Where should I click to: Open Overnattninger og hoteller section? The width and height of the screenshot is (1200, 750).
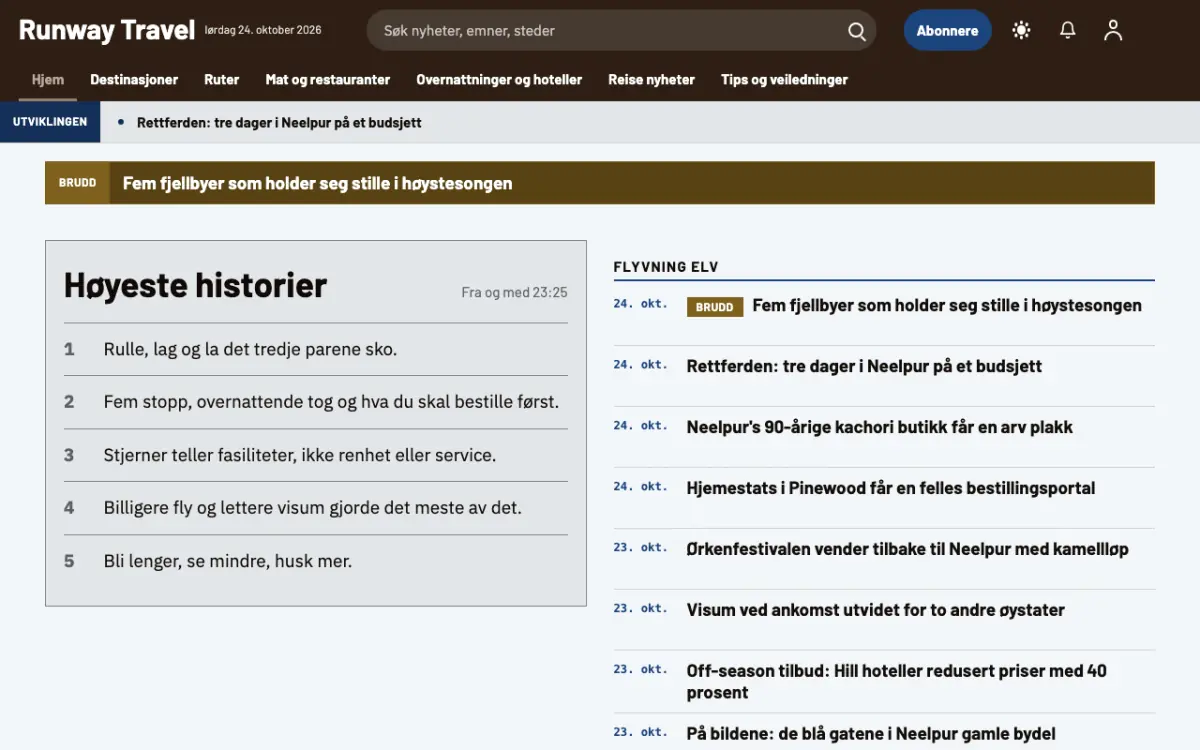[499, 79]
